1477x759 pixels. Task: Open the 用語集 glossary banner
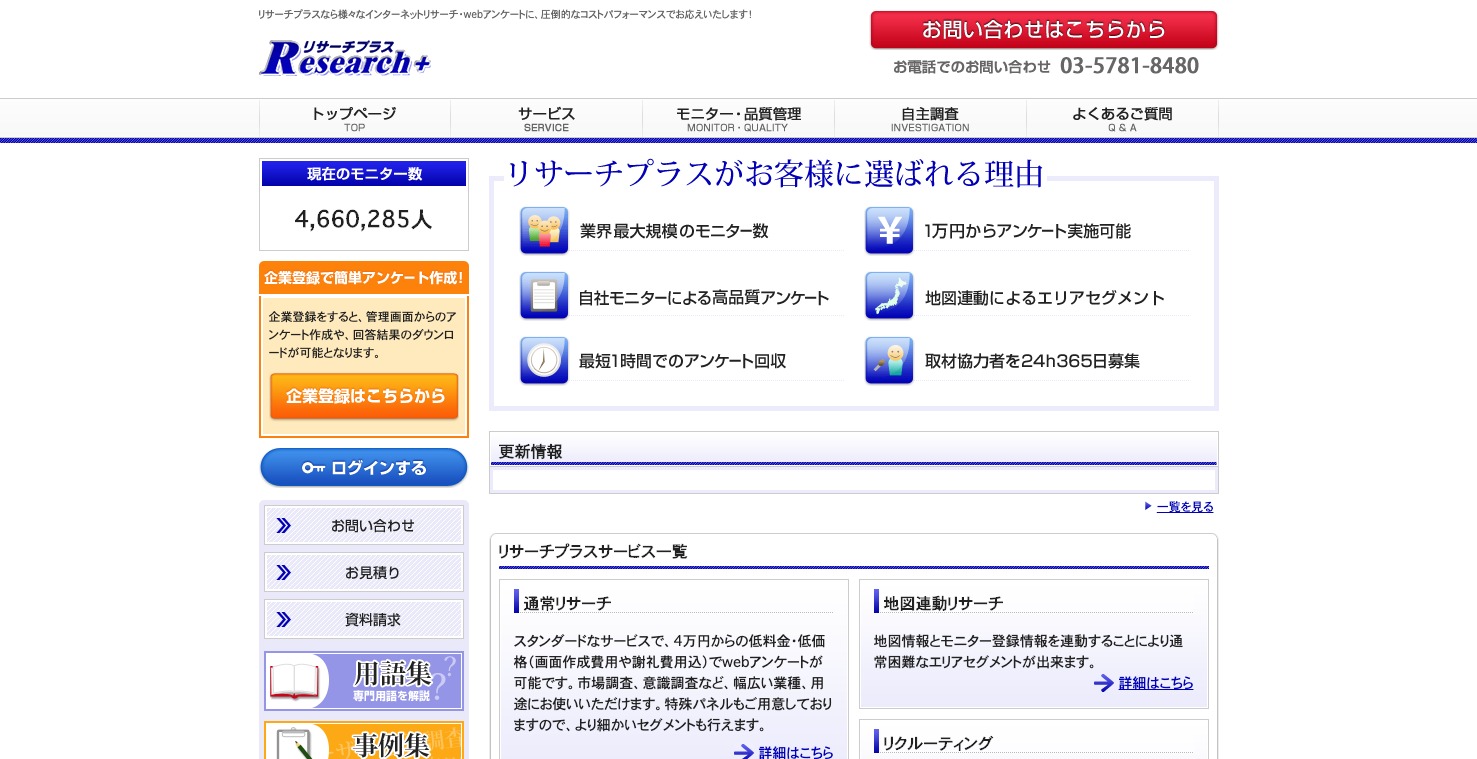[364, 681]
